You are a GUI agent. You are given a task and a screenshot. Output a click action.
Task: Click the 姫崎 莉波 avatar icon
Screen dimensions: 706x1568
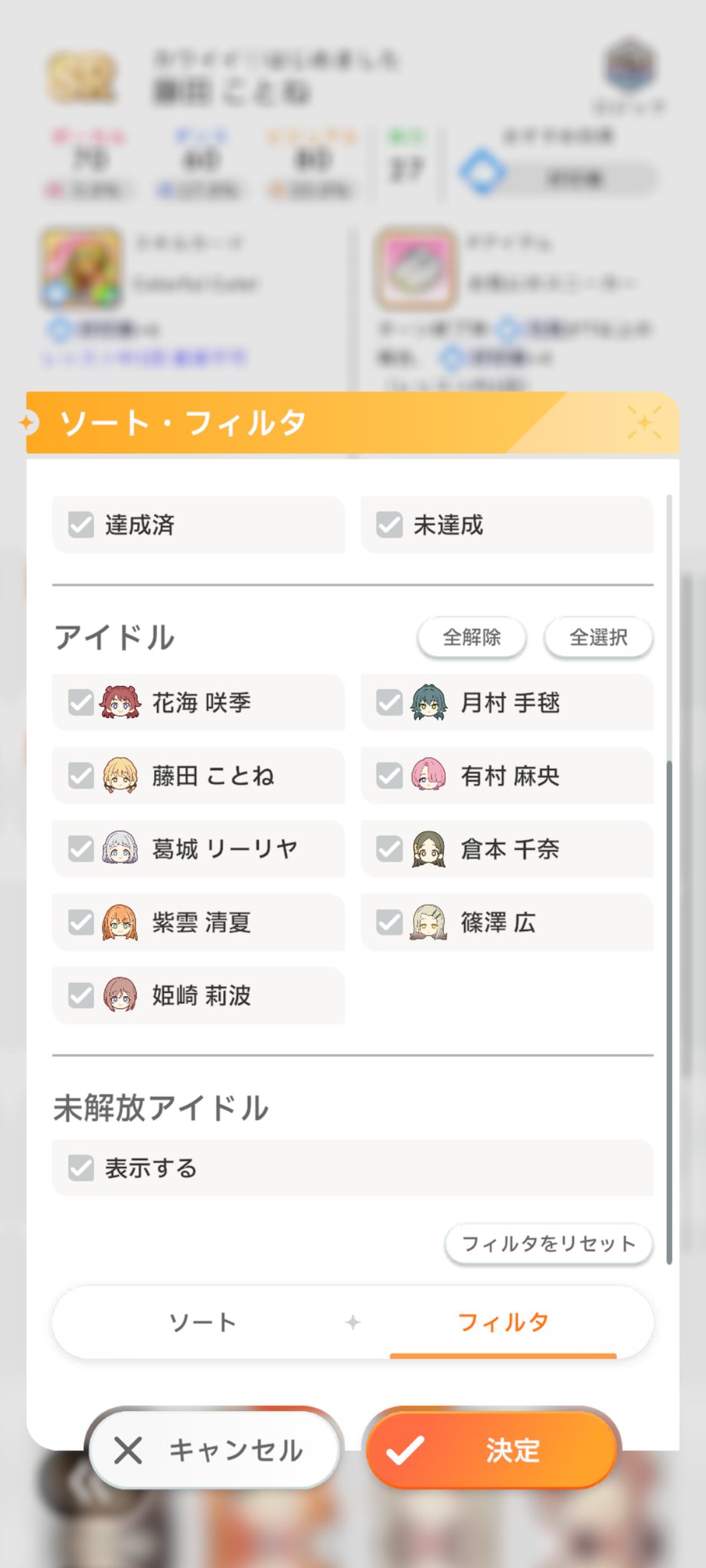click(120, 995)
